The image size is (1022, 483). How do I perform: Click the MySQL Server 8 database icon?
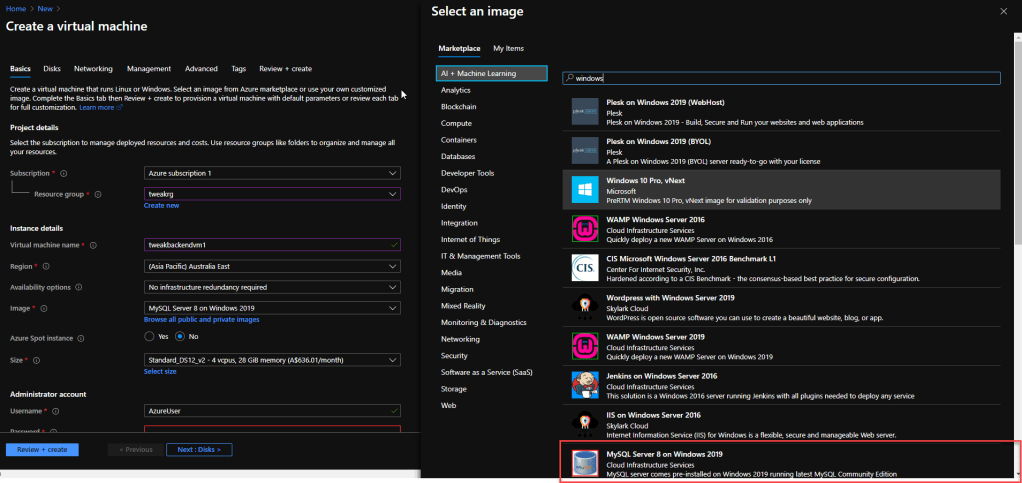coord(585,463)
